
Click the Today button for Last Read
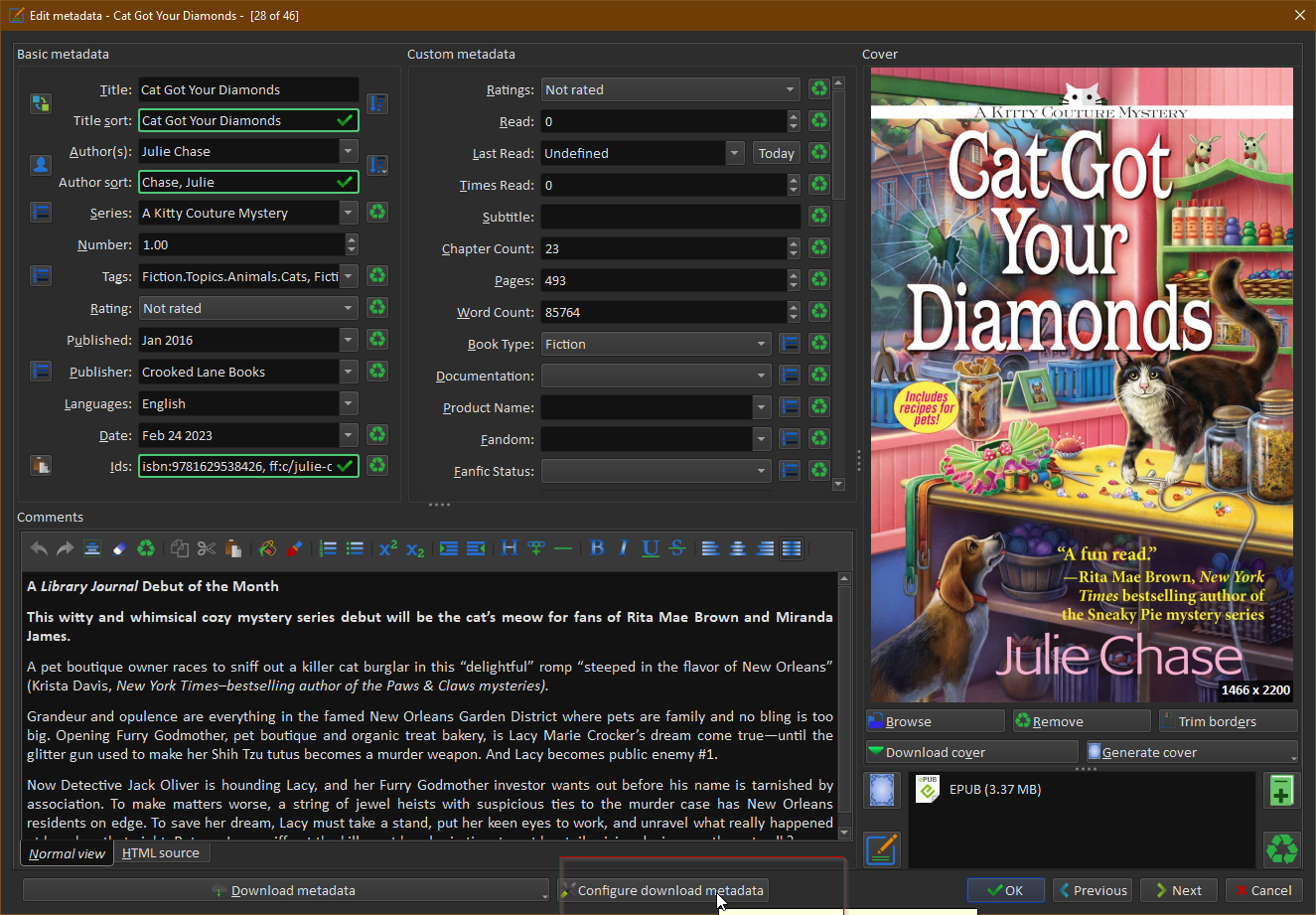[776, 153]
